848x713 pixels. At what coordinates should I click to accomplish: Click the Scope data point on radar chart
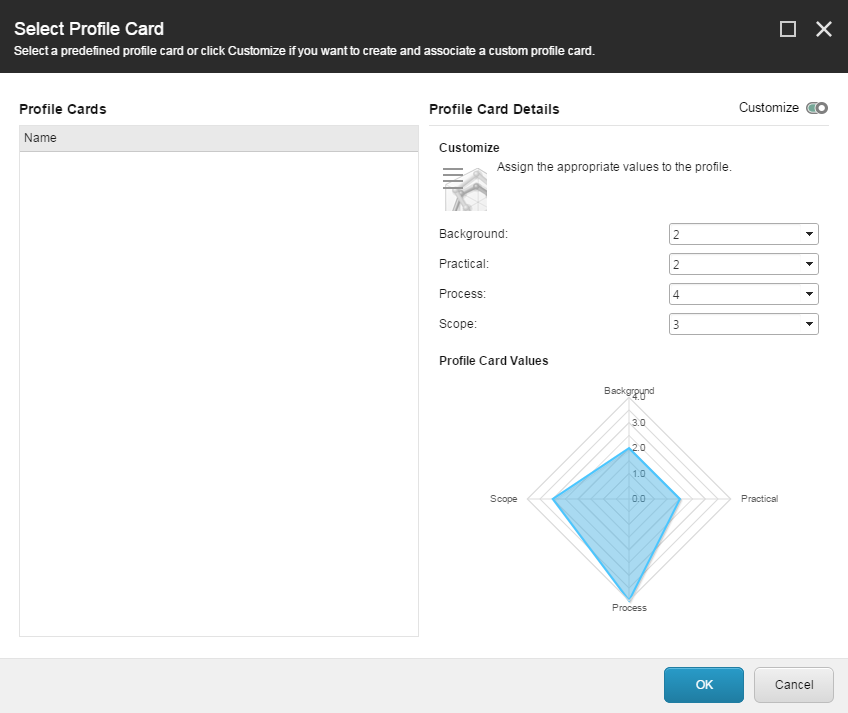(x=553, y=498)
